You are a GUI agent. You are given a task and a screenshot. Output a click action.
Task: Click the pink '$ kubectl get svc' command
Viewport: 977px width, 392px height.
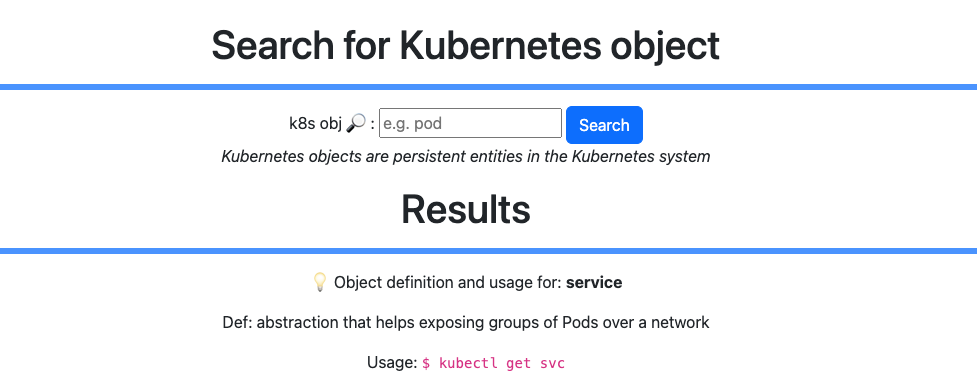(x=493, y=363)
